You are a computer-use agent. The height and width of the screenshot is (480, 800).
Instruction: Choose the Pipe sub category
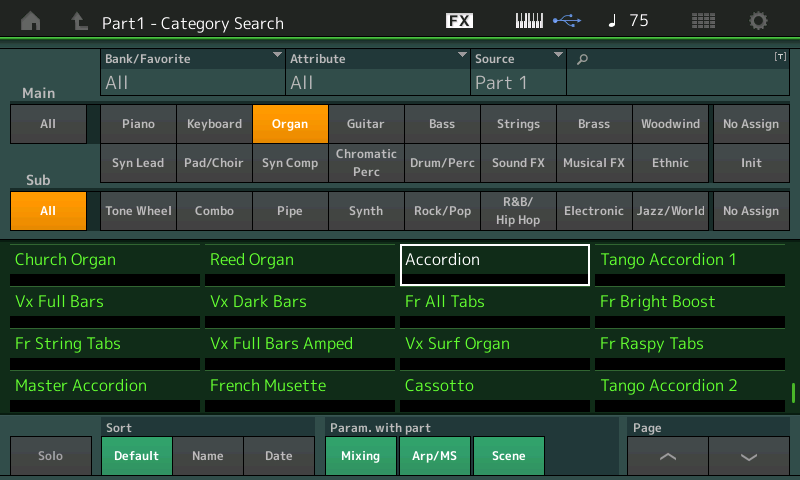290,211
